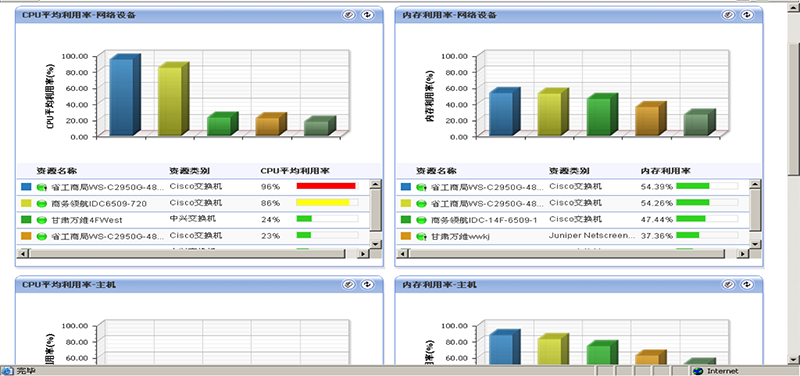Sort by 资源名称 column in CPU table
The image size is (800, 376).
[x=57, y=171]
